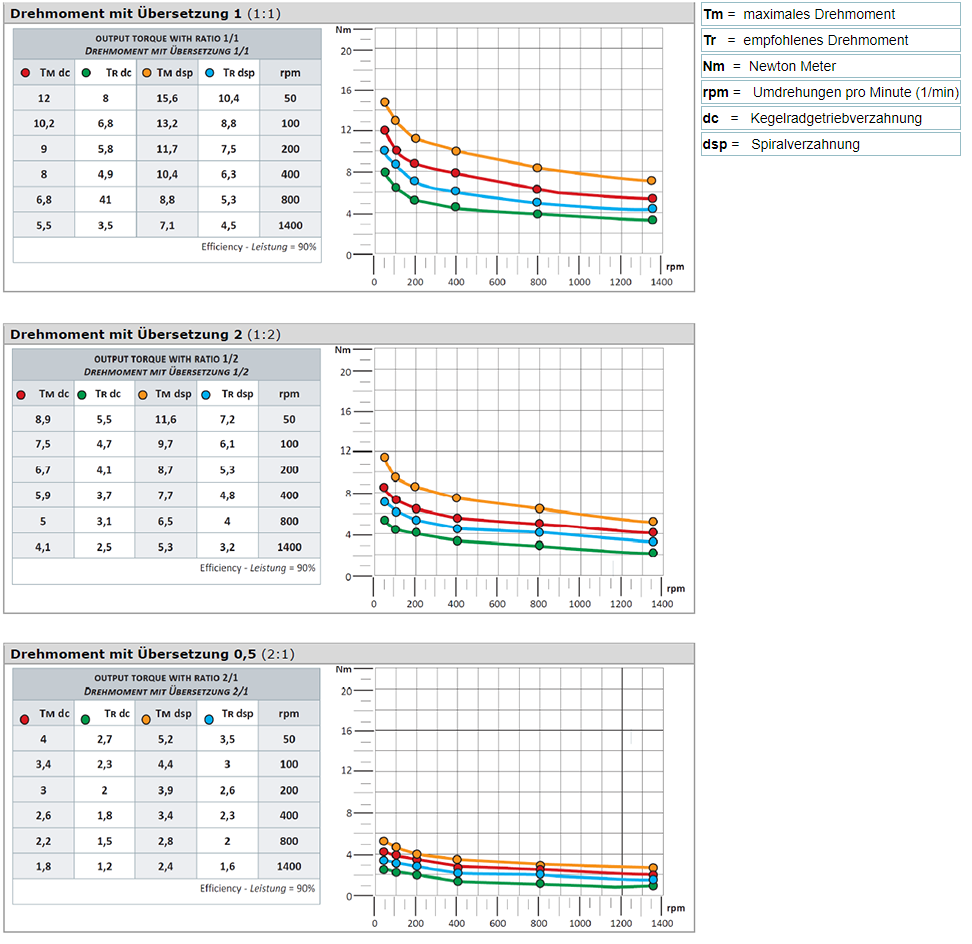Click the green 1400 rpm data point in 1:2 chart
972x944 pixels.
pos(653,553)
